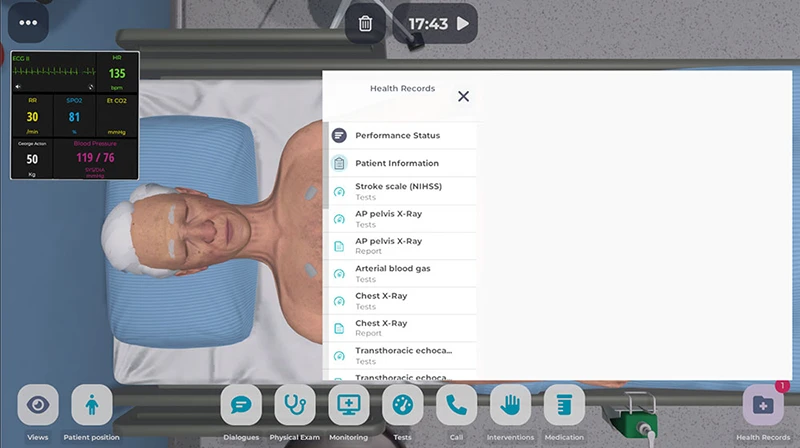Select Performance Status record
800x448 pixels.
pyautogui.click(x=397, y=136)
